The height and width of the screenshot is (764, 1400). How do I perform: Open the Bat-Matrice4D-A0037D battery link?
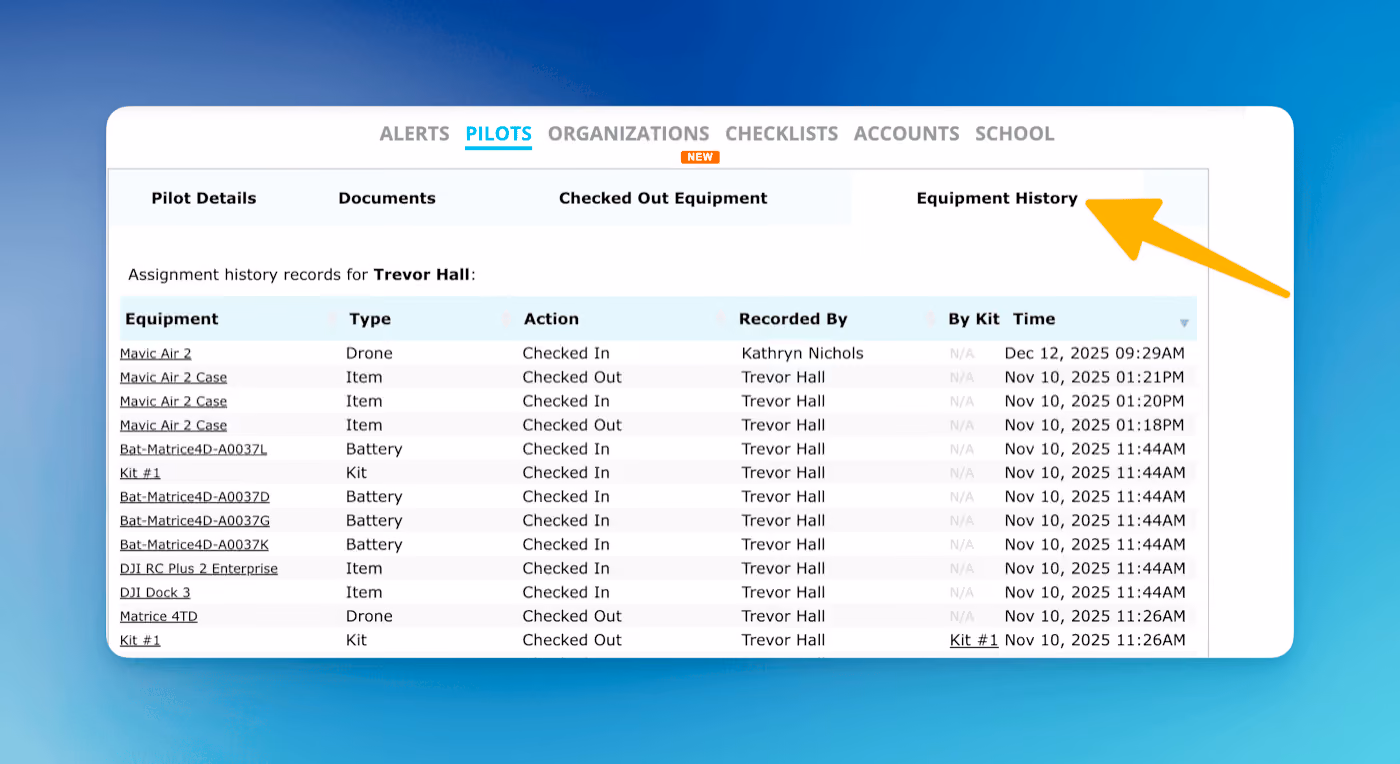pyautogui.click(x=194, y=497)
